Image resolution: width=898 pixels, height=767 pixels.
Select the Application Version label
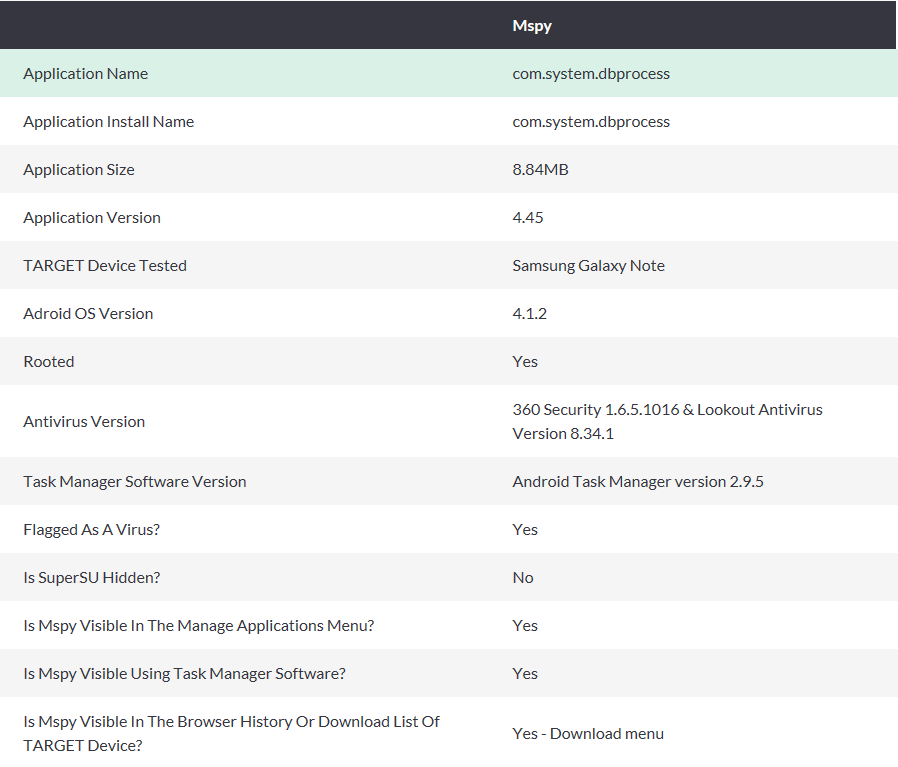(x=92, y=218)
